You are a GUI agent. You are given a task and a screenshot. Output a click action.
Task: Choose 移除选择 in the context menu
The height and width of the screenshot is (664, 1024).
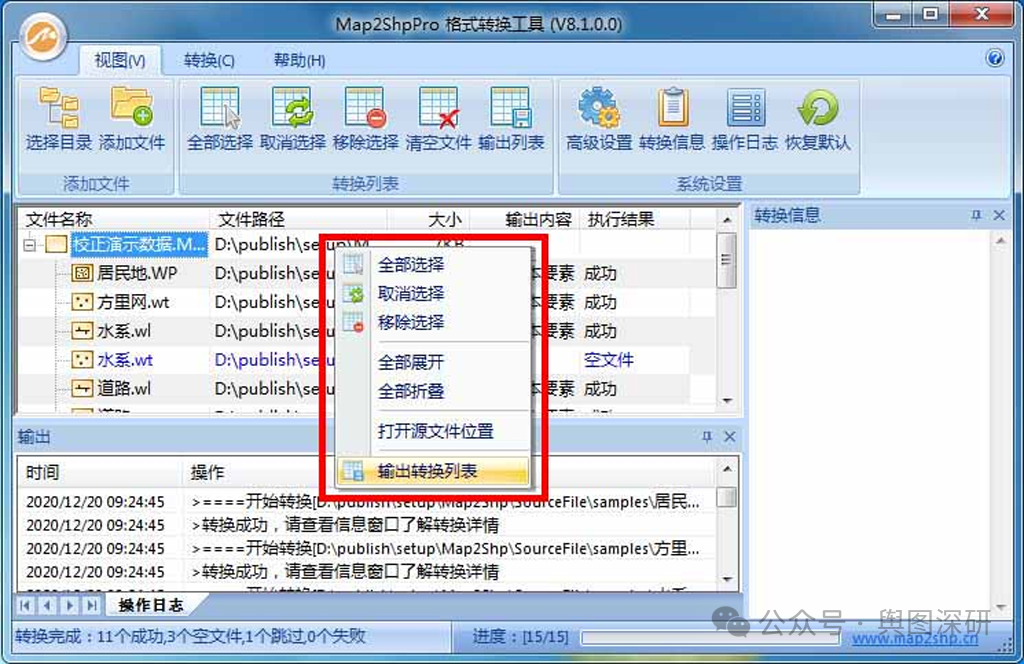tap(432, 322)
